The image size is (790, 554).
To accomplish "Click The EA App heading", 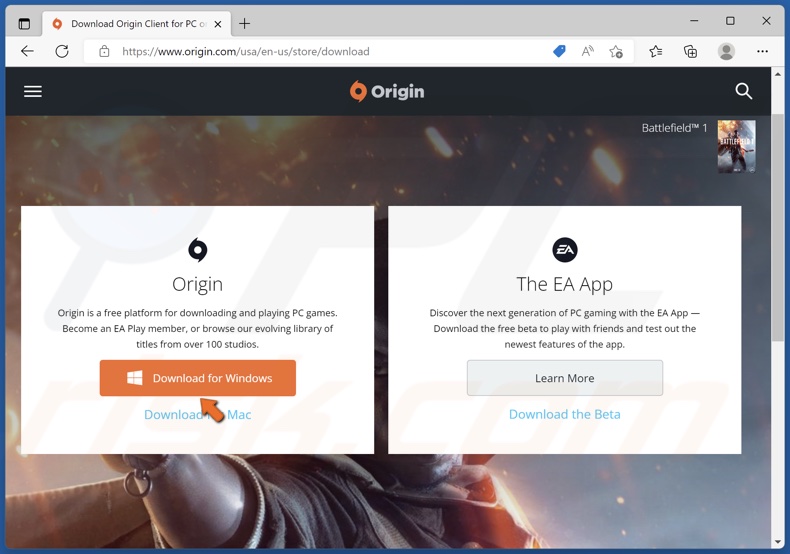I will [x=565, y=284].
